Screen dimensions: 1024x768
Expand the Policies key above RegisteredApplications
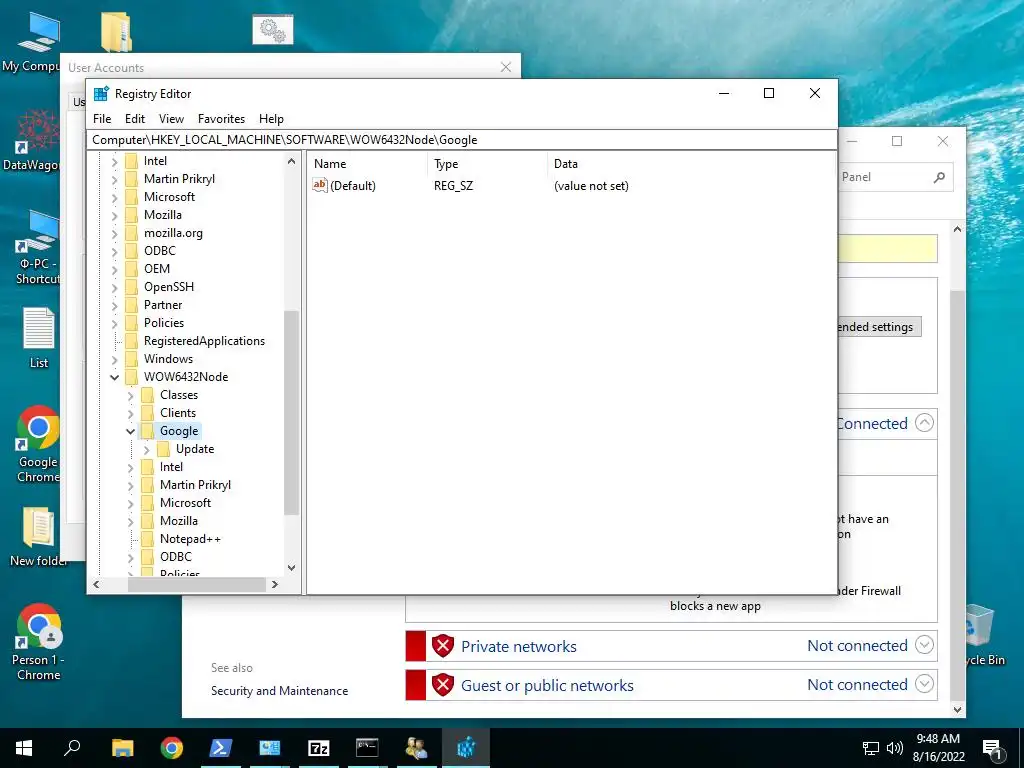[114, 323]
